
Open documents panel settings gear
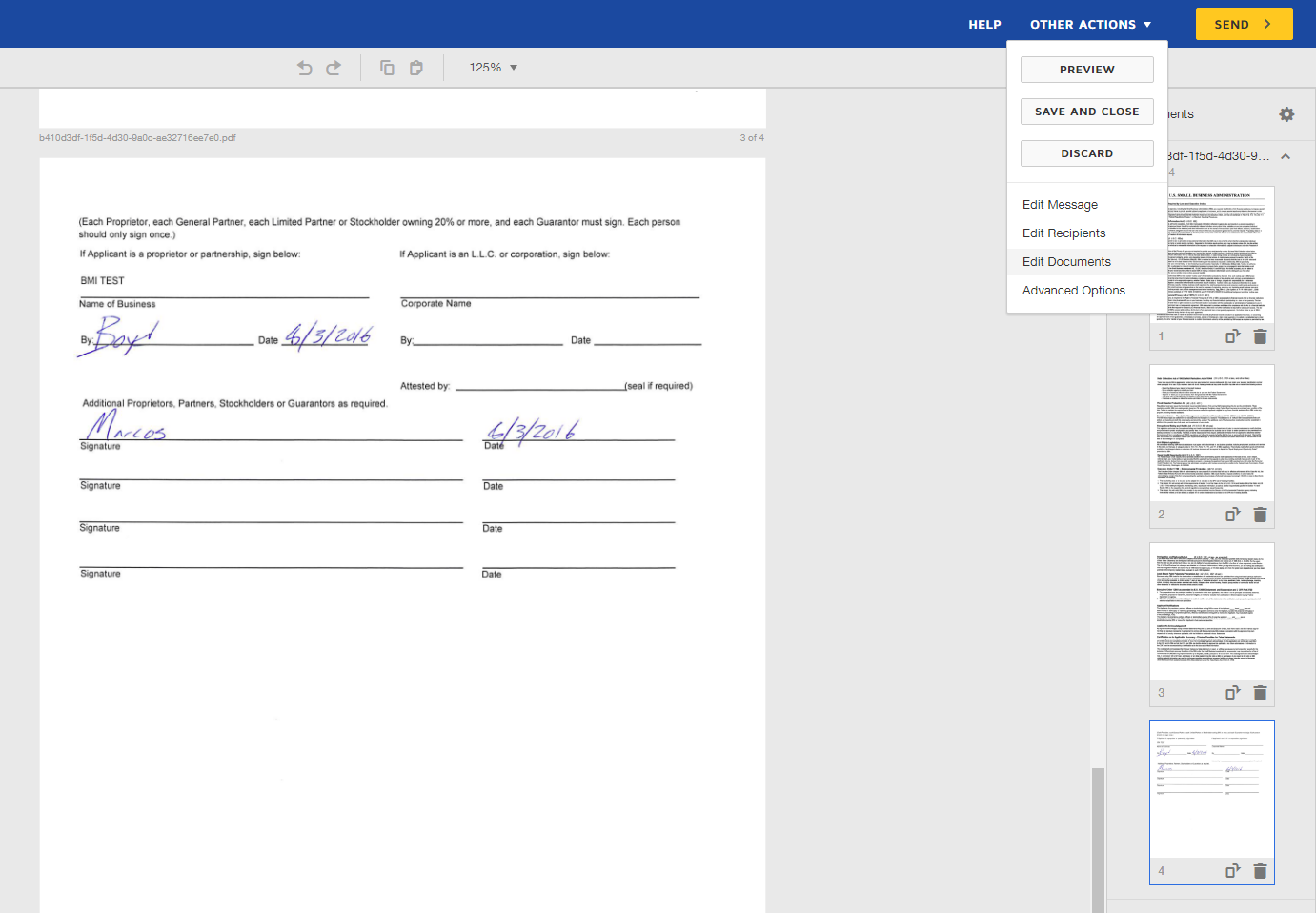point(1286,114)
